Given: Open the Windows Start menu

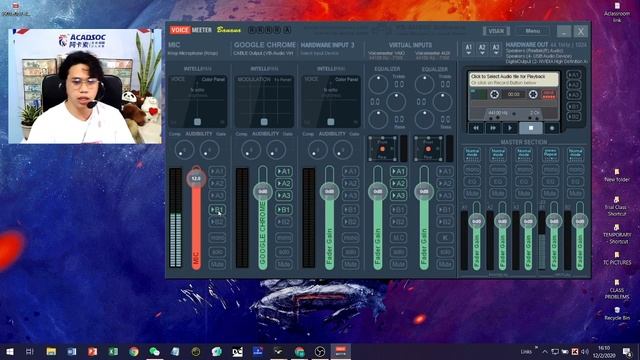Looking at the screenshot, I should (x=9, y=351).
